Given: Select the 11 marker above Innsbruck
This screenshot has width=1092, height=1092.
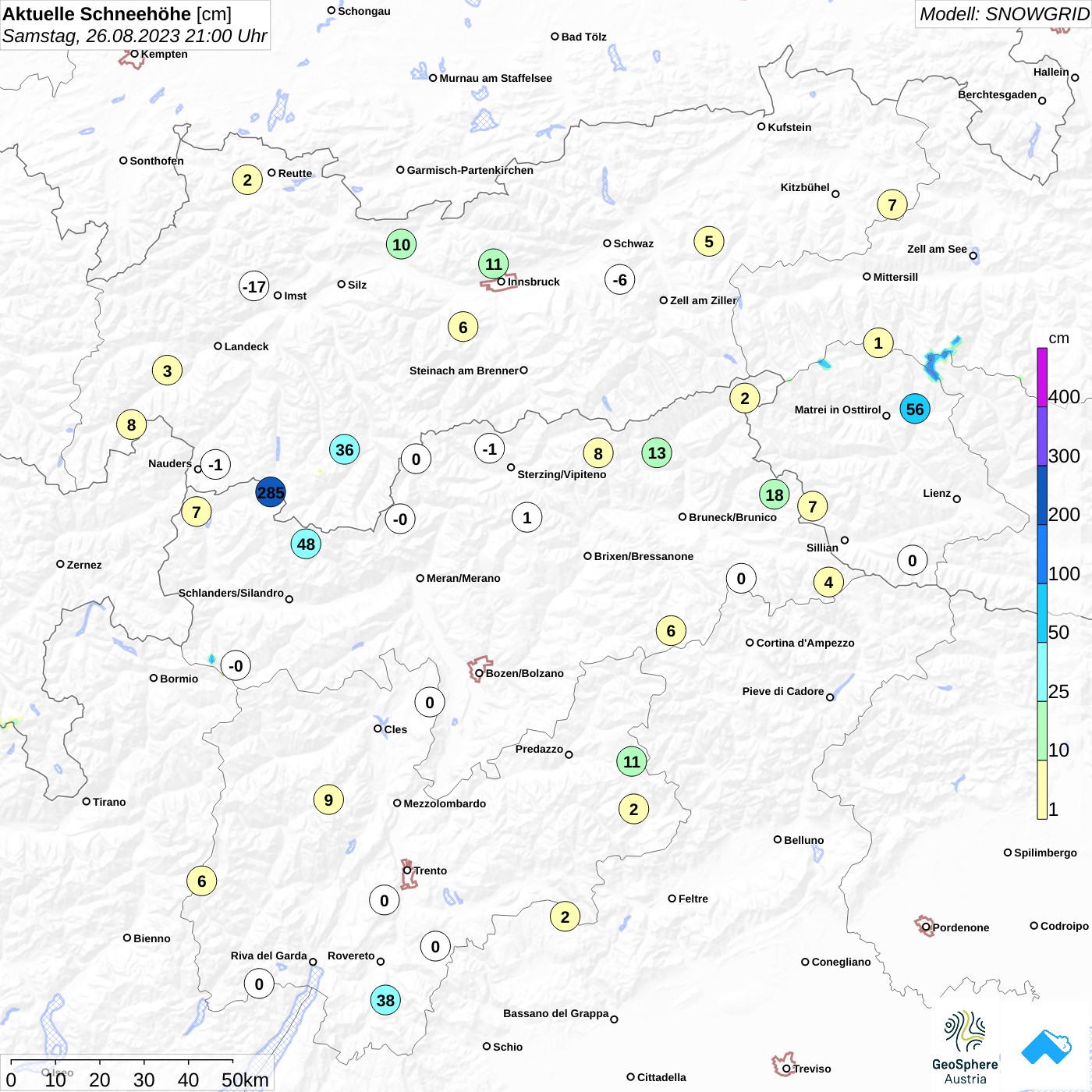Looking at the screenshot, I should 494,264.
